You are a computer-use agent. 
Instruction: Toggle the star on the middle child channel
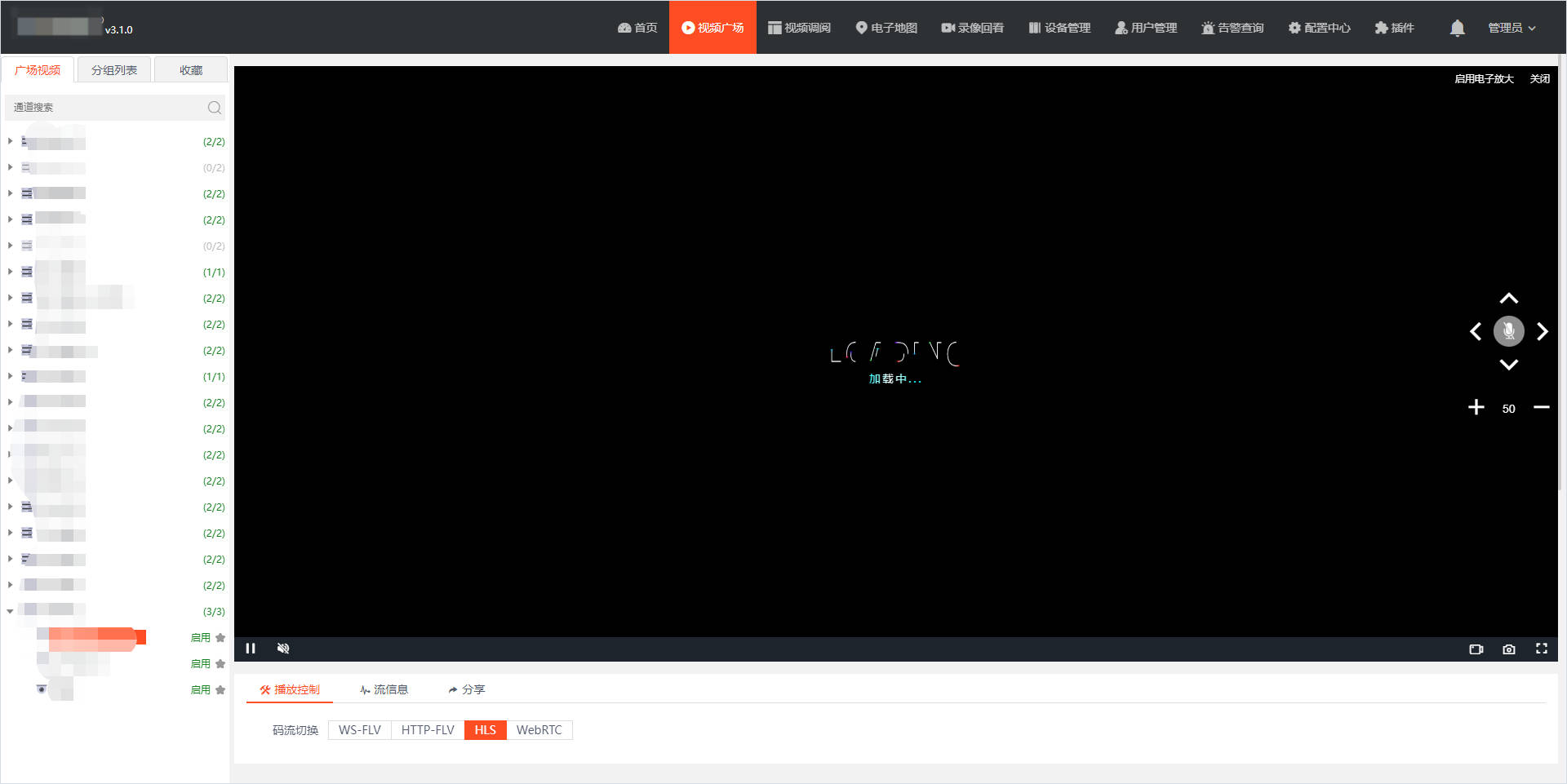(x=220, y=664)
